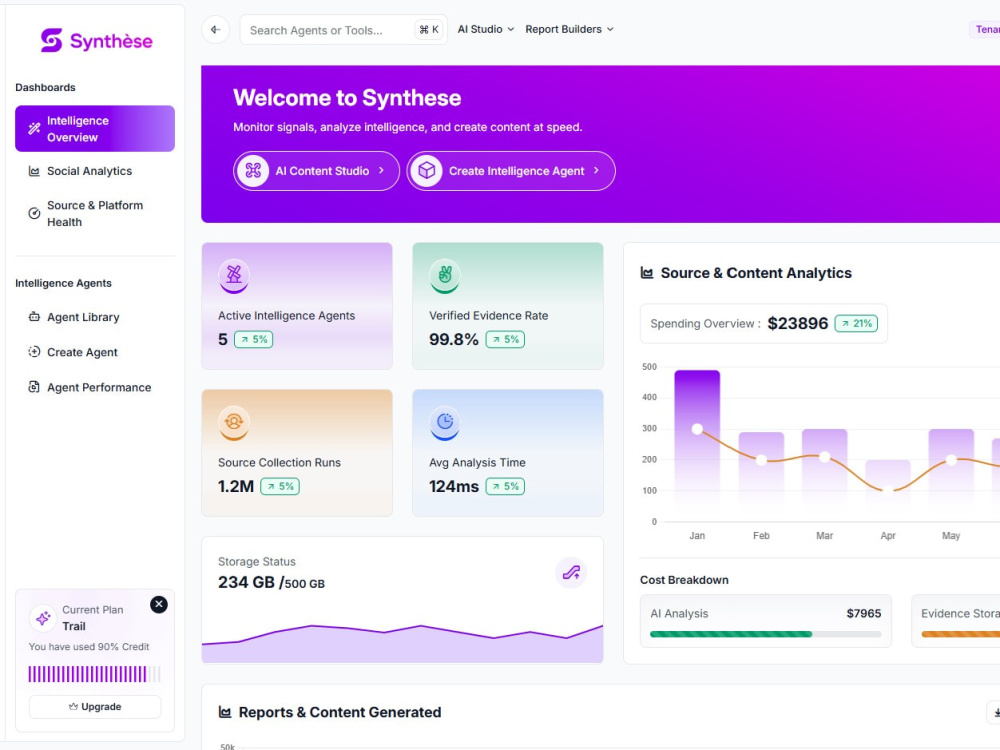Click the Verified Evidence Rate hand icon
Screen dimensions: 1000x750
[445, 275]
